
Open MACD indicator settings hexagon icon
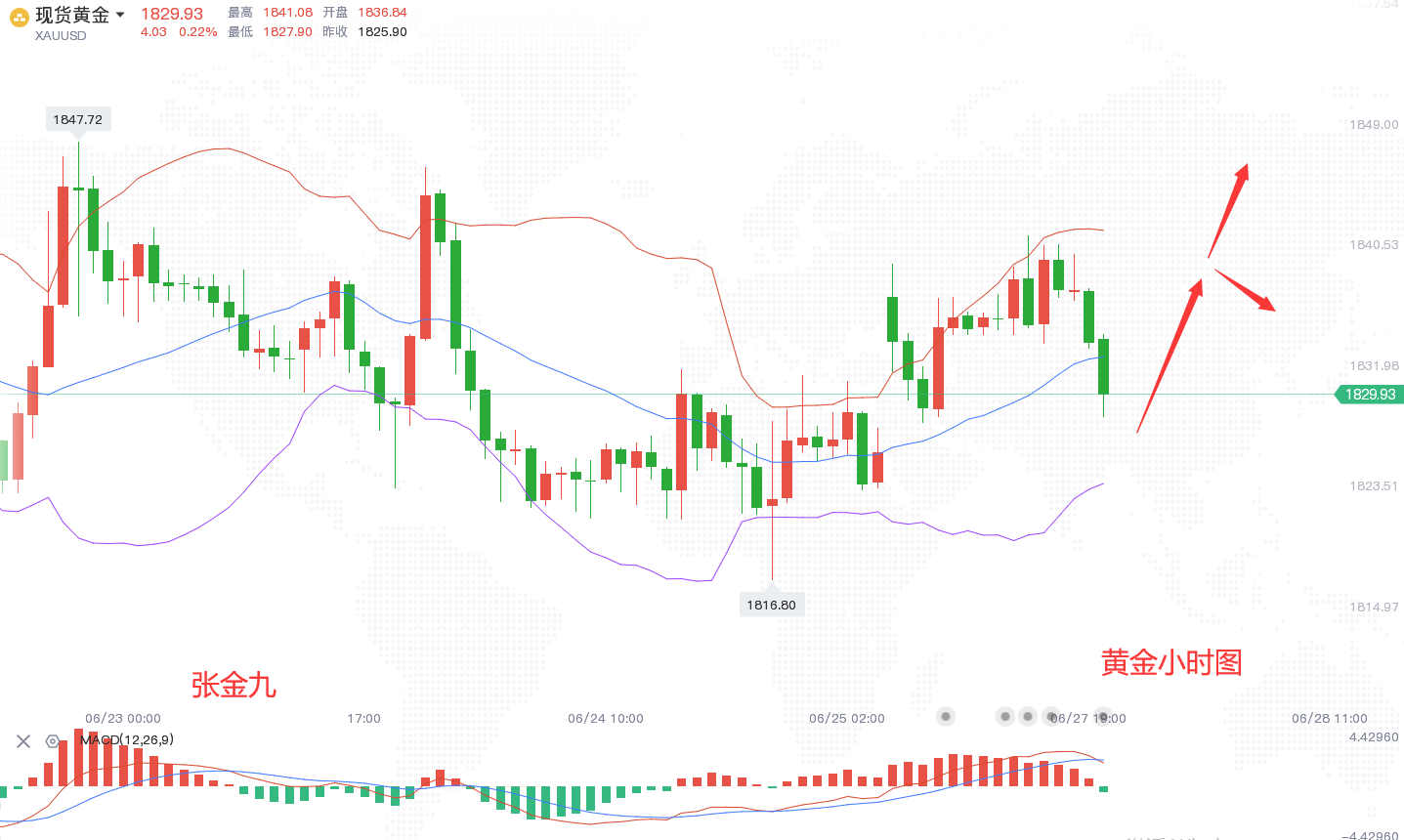click(53, 741)
